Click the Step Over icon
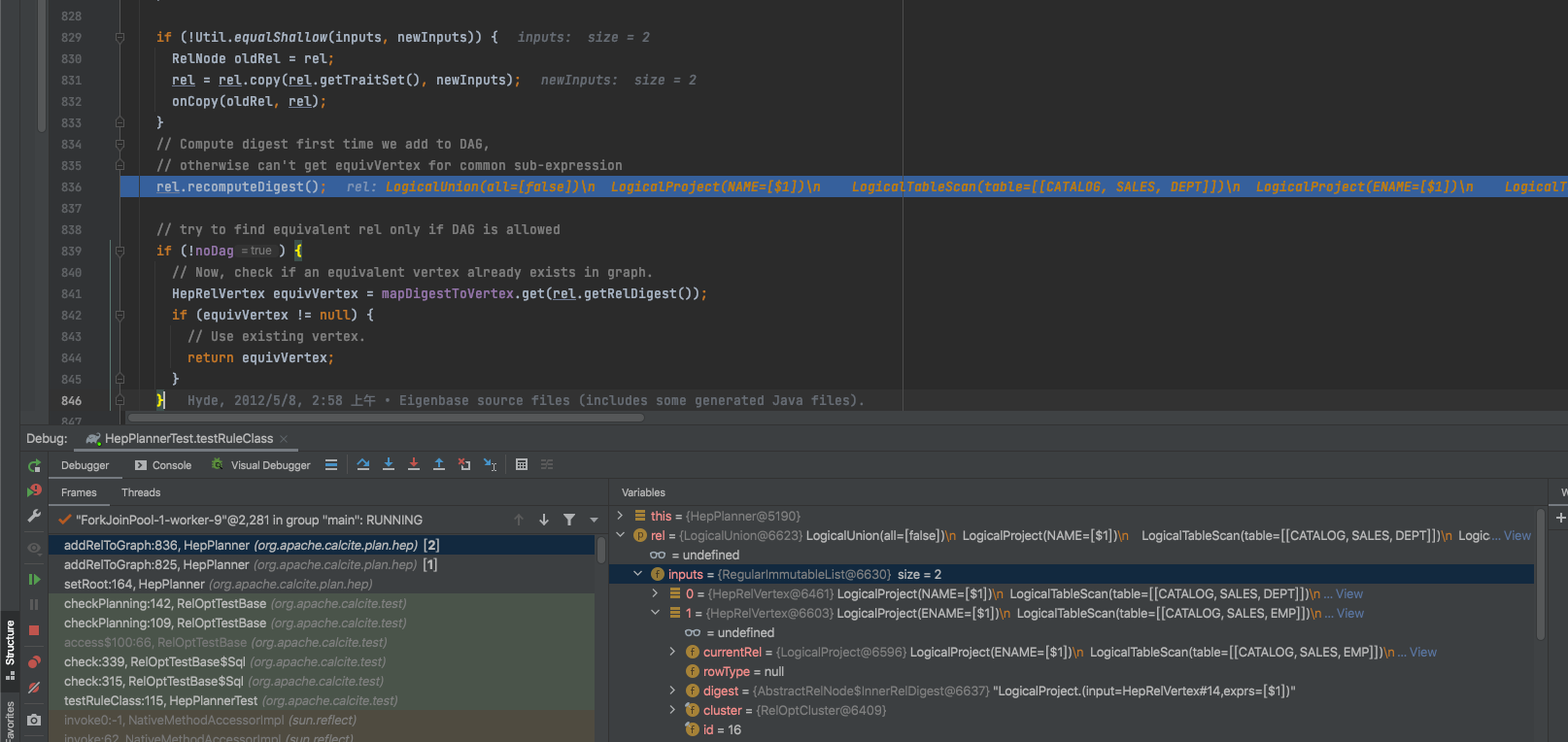 [x=363, y=465]
